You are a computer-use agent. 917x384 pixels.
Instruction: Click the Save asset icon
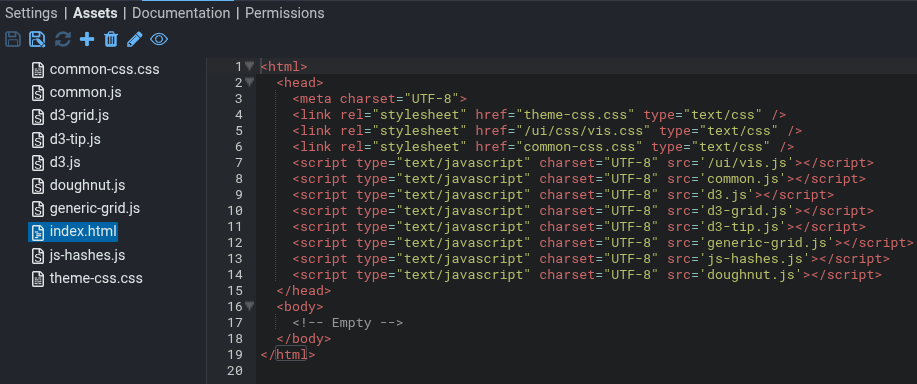pos(13,39)
